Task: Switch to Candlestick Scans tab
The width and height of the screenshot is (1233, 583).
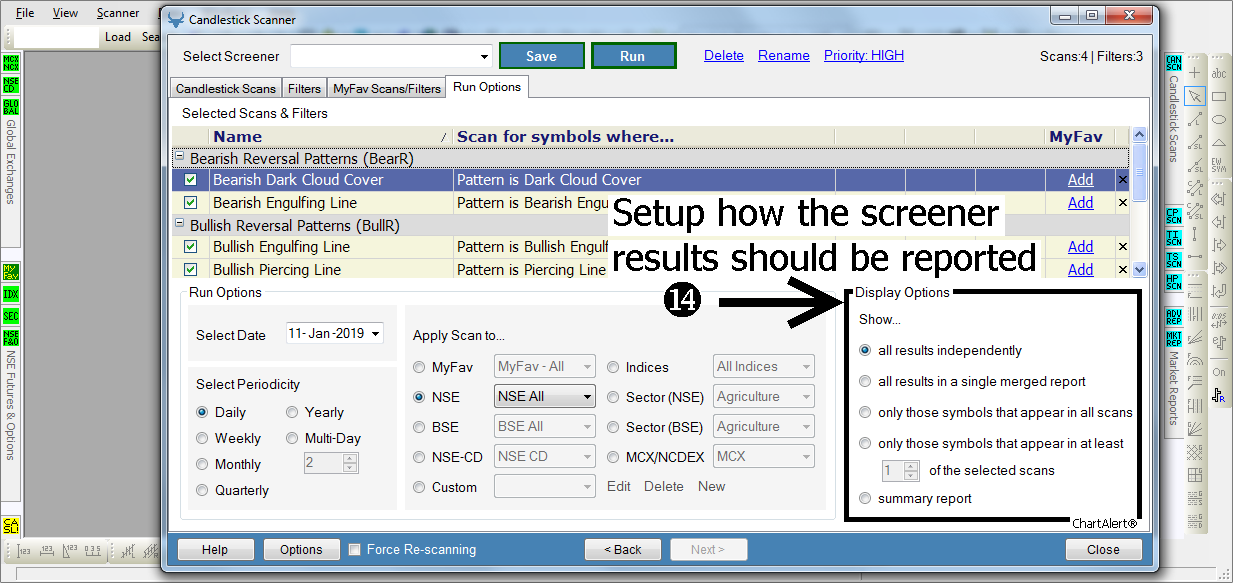Action: (226, 88)
